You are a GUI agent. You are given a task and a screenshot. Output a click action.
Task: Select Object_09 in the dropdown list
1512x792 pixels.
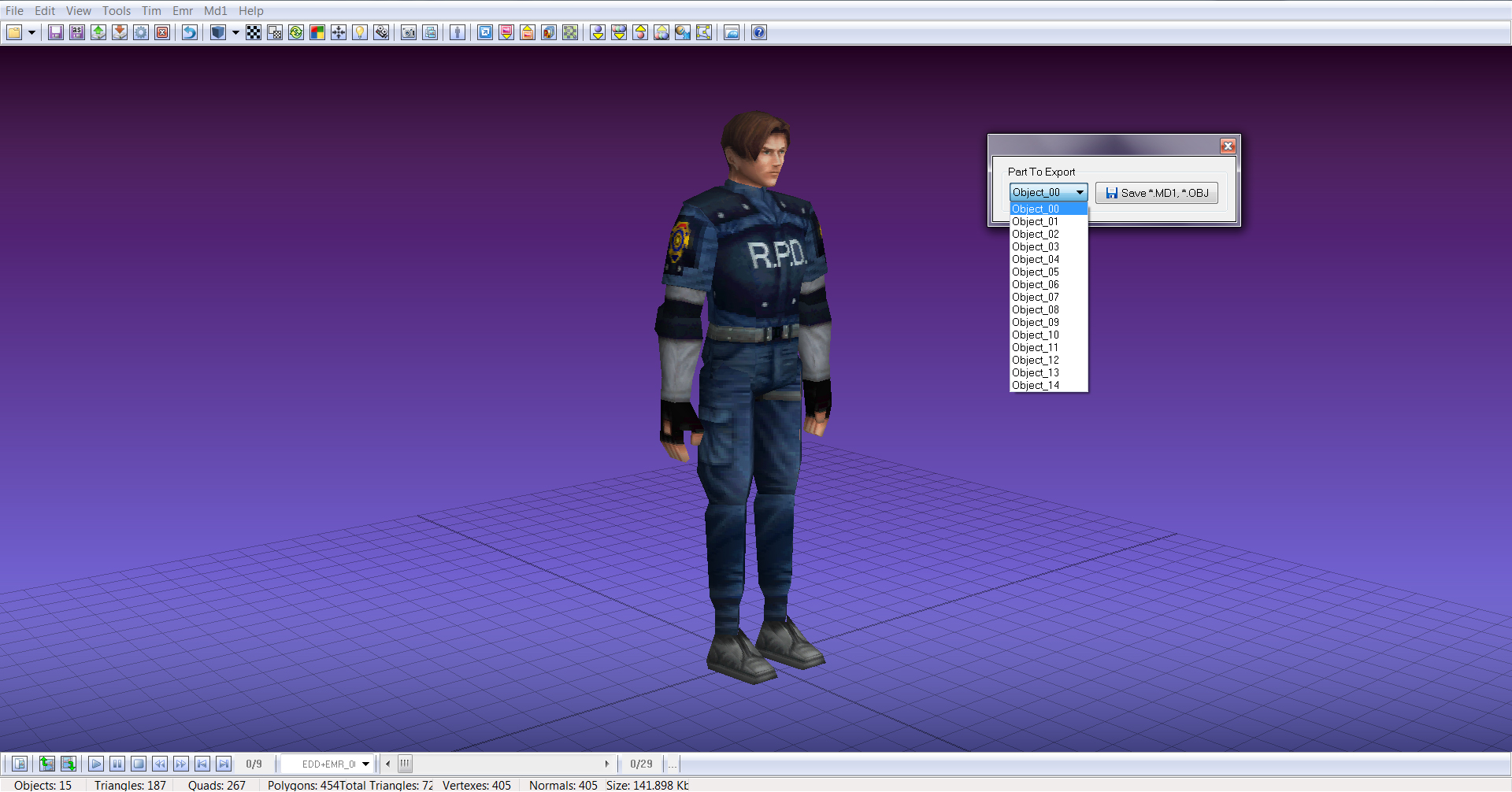[x=1049, y=322]
